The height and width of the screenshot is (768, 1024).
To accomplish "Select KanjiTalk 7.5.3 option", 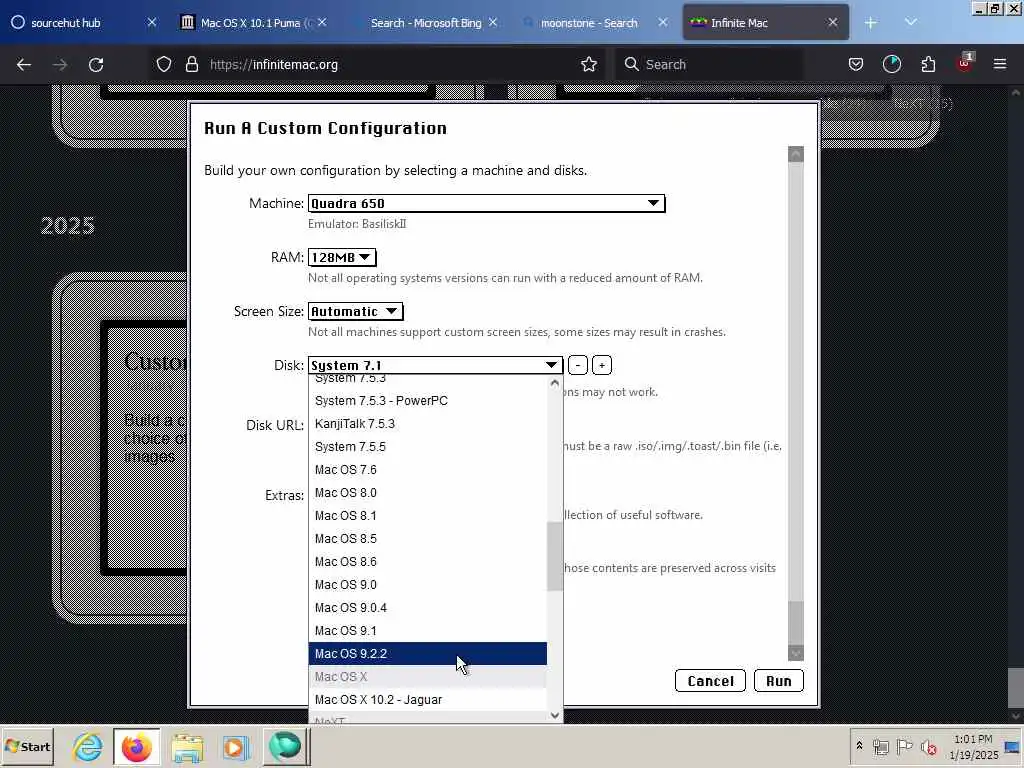I will point(428,424).
